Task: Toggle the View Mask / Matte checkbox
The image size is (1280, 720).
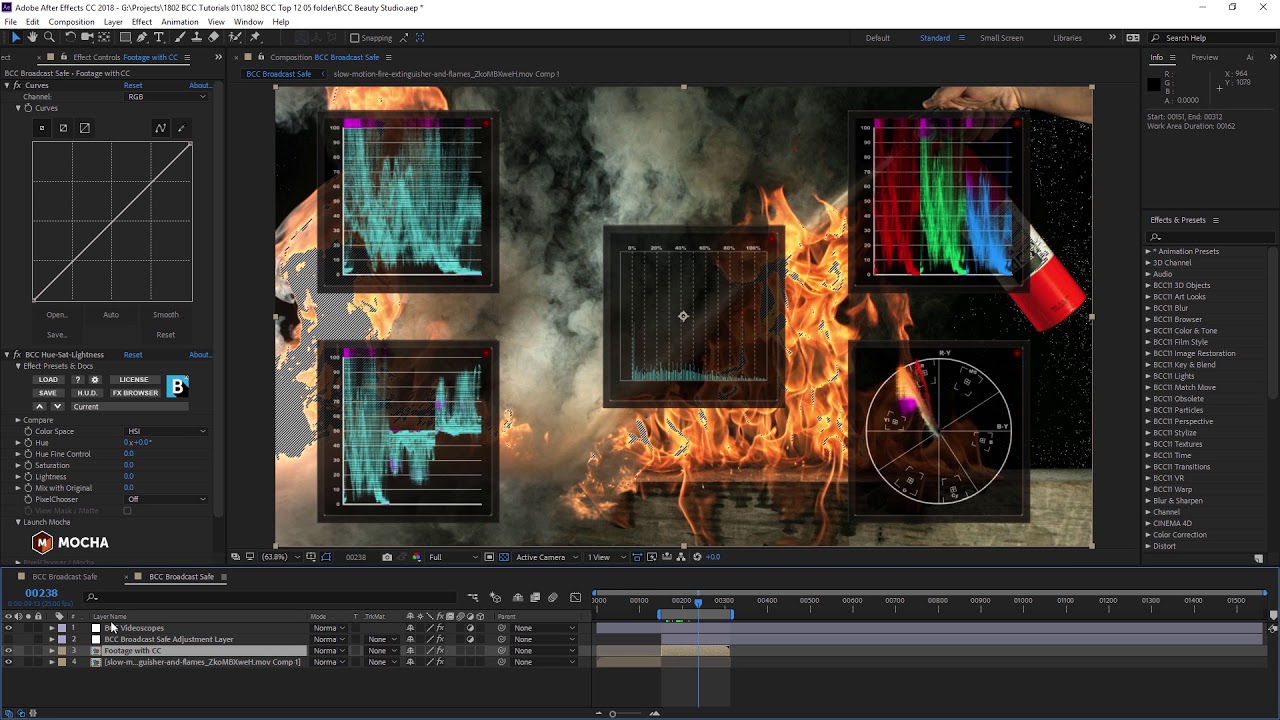Action: tap(127, 511)
